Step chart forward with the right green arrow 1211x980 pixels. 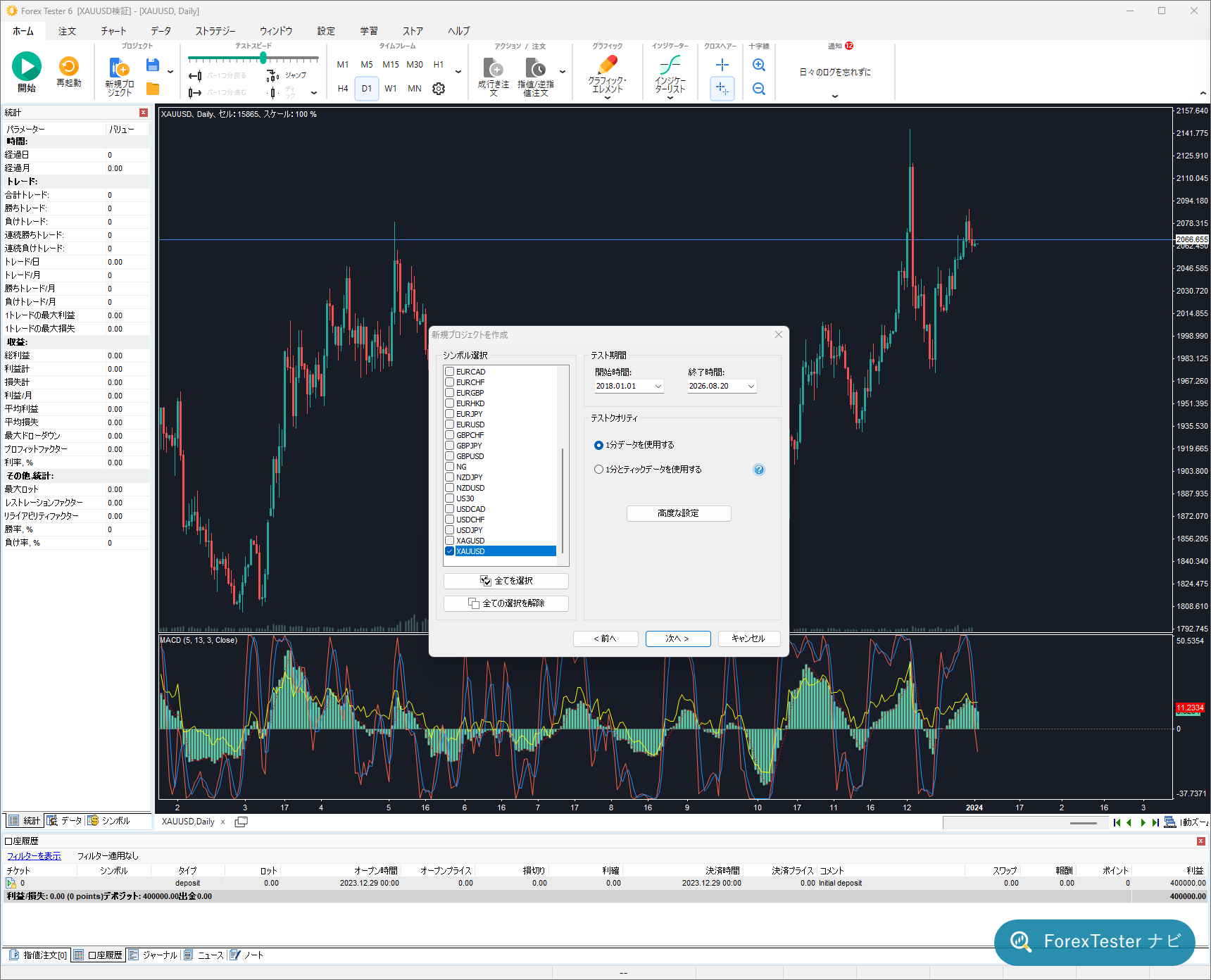click(x=1143, y=822)
